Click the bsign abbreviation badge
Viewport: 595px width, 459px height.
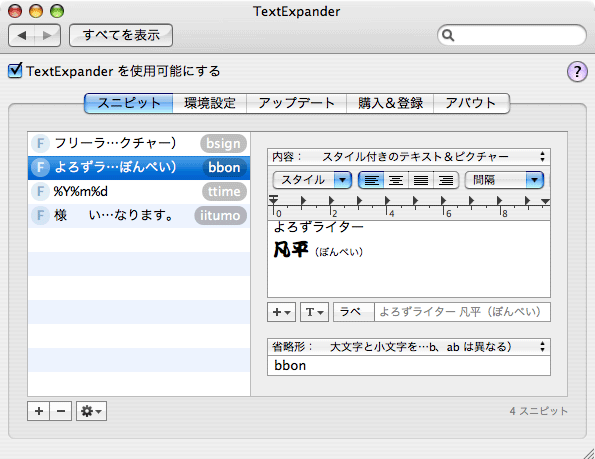point(224,144)
